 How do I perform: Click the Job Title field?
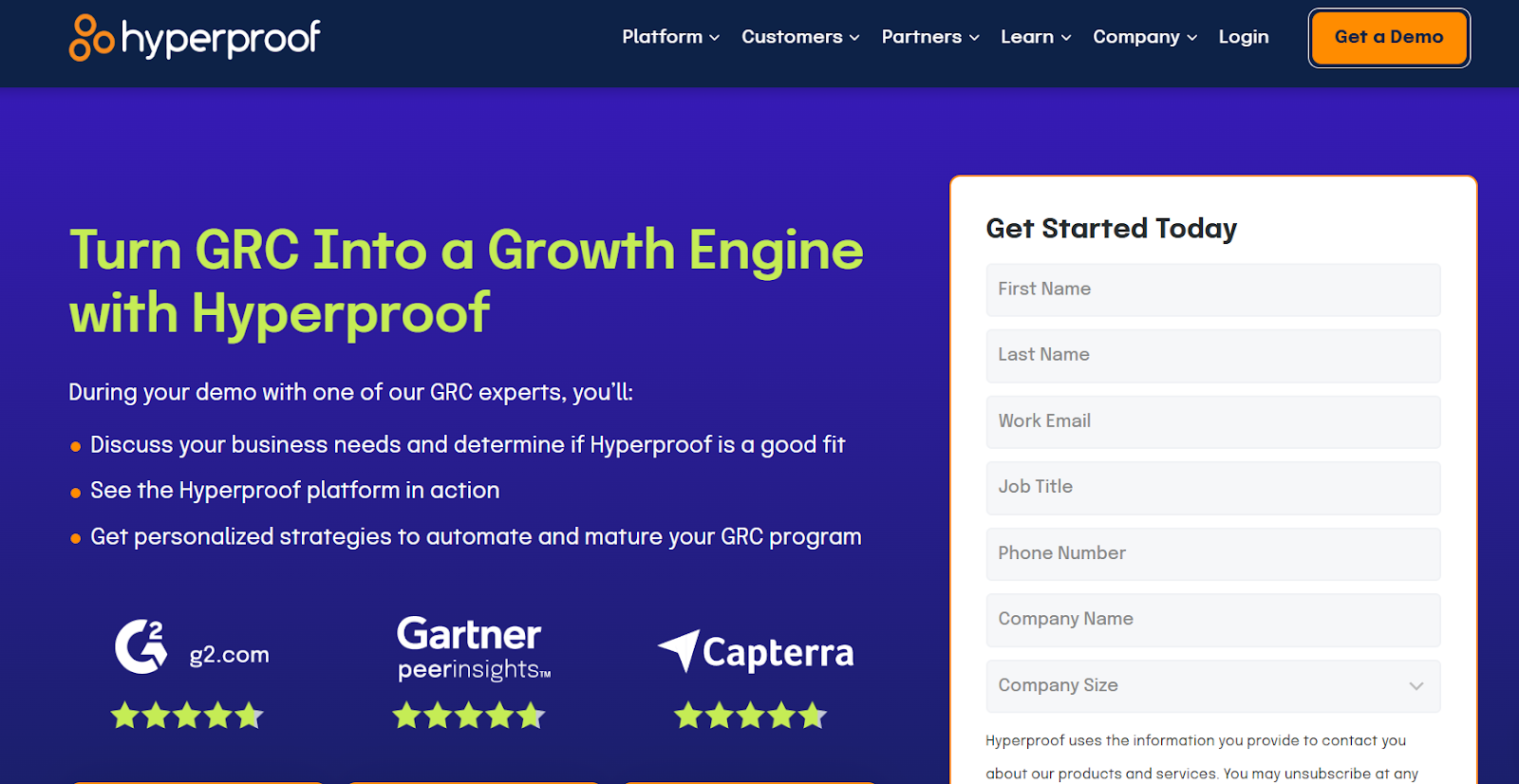point(1213,487)
